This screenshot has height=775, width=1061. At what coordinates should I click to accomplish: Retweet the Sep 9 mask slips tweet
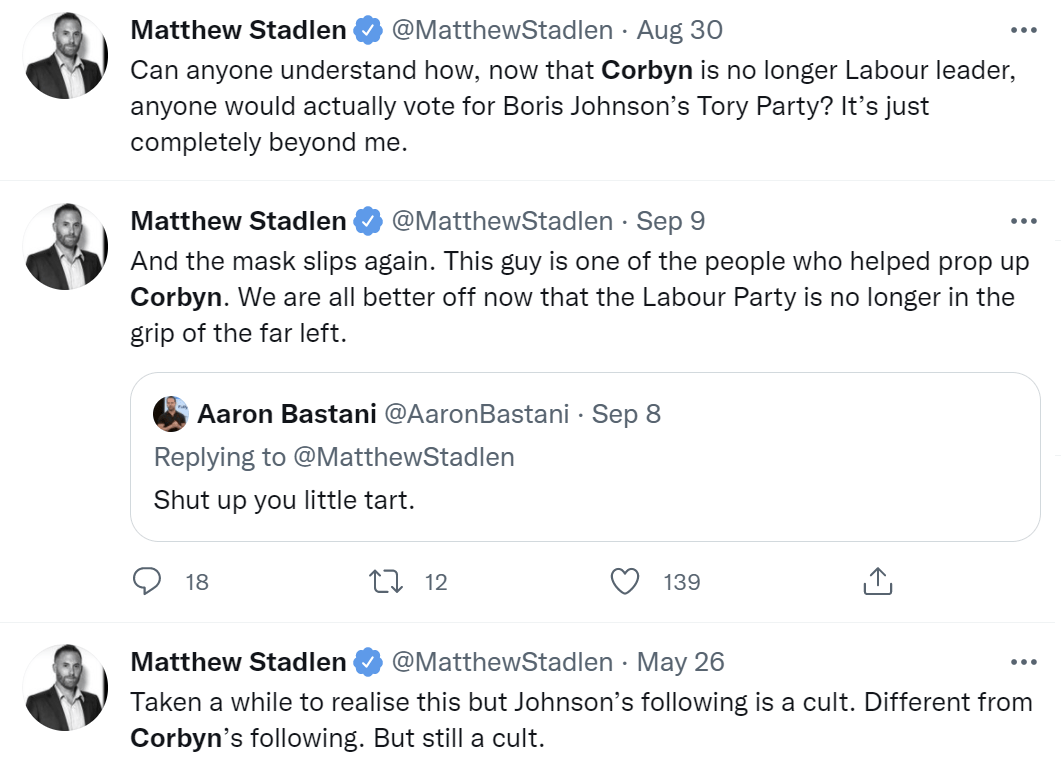point(386,581)
